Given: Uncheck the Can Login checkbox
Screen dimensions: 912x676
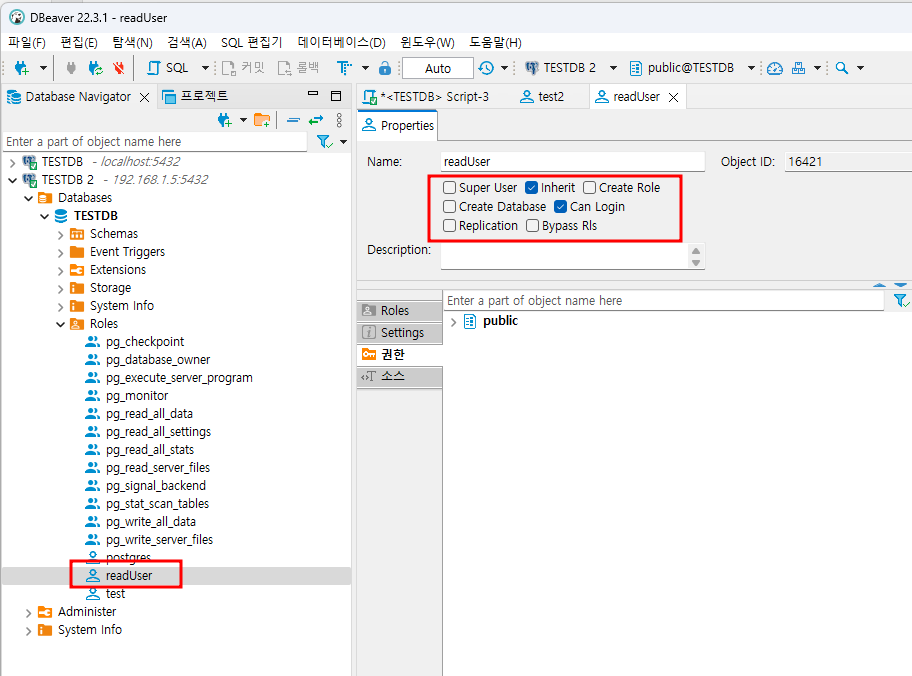Looking at the screenshot, I should [x=560, y=207].
